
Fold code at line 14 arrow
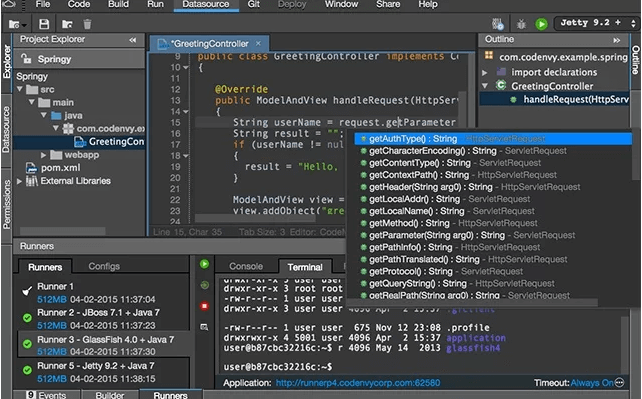tap(186, 111)
